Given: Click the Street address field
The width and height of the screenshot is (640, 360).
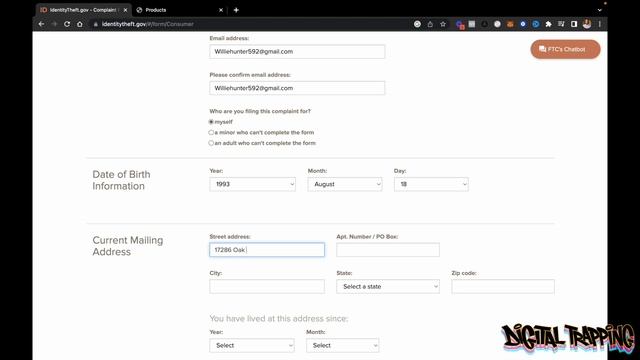Looking at the screenshot, I should point(267,250).
